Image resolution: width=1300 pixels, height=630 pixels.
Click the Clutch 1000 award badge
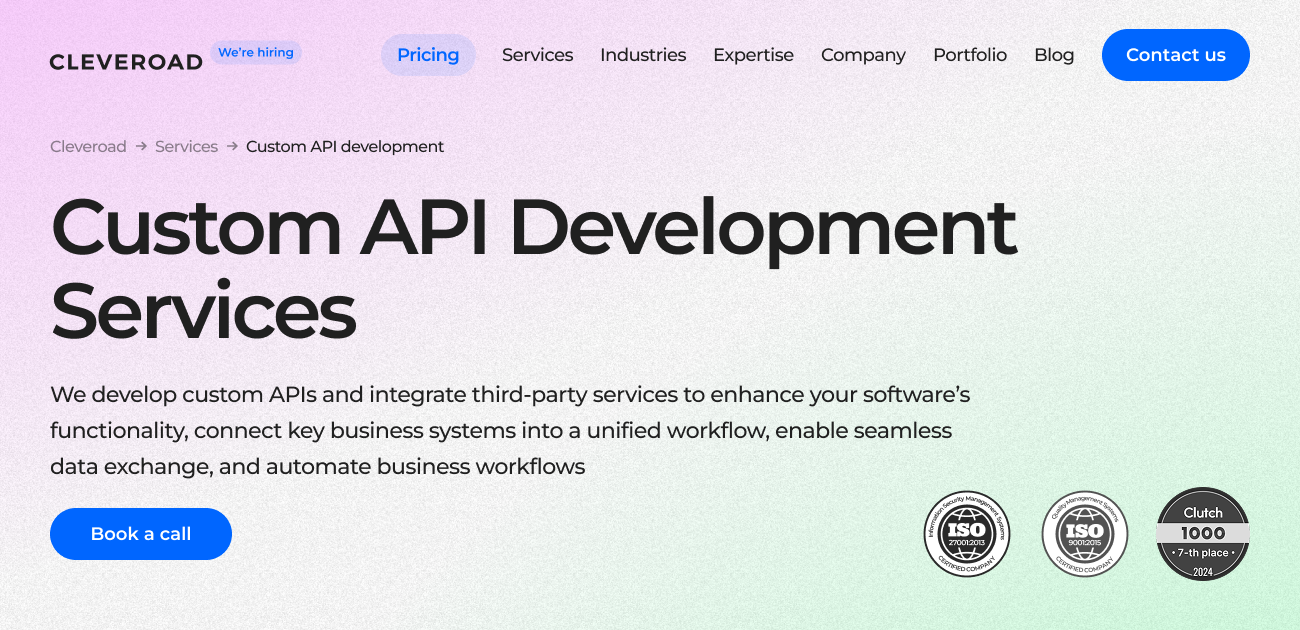[x=1203, y=535]
